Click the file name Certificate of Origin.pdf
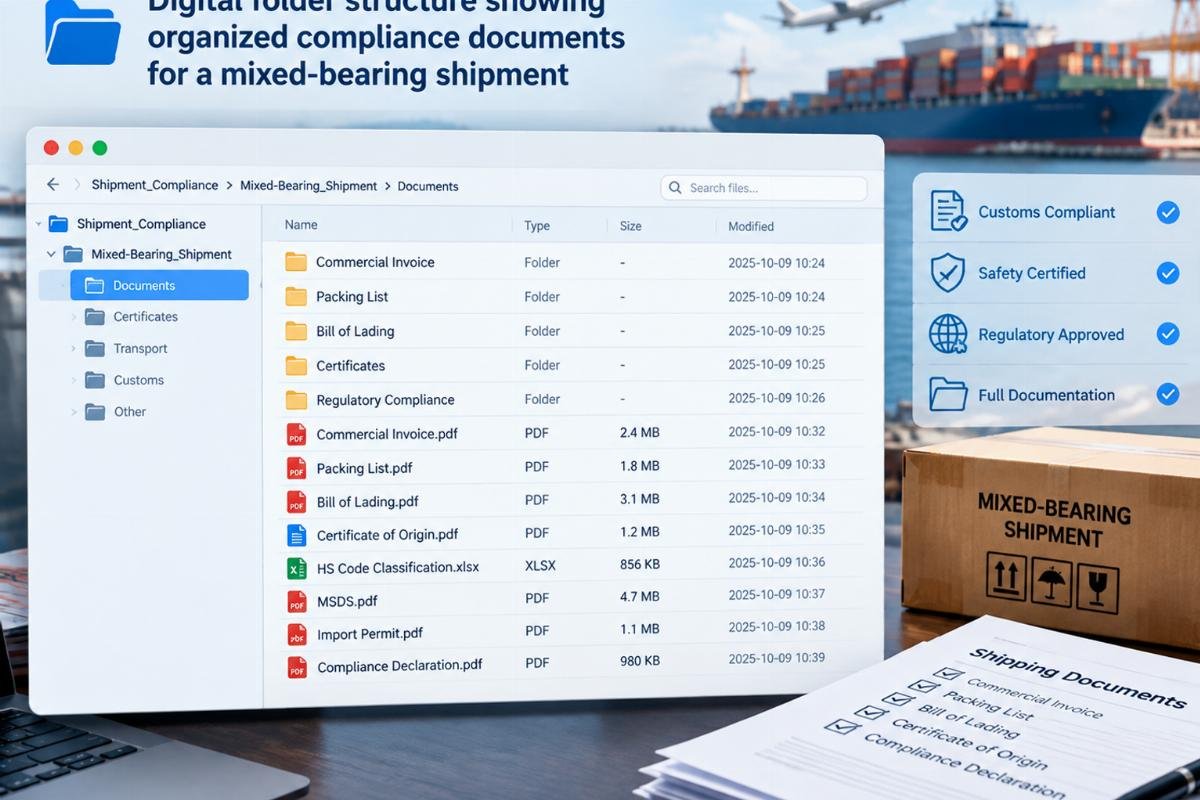 387,534
